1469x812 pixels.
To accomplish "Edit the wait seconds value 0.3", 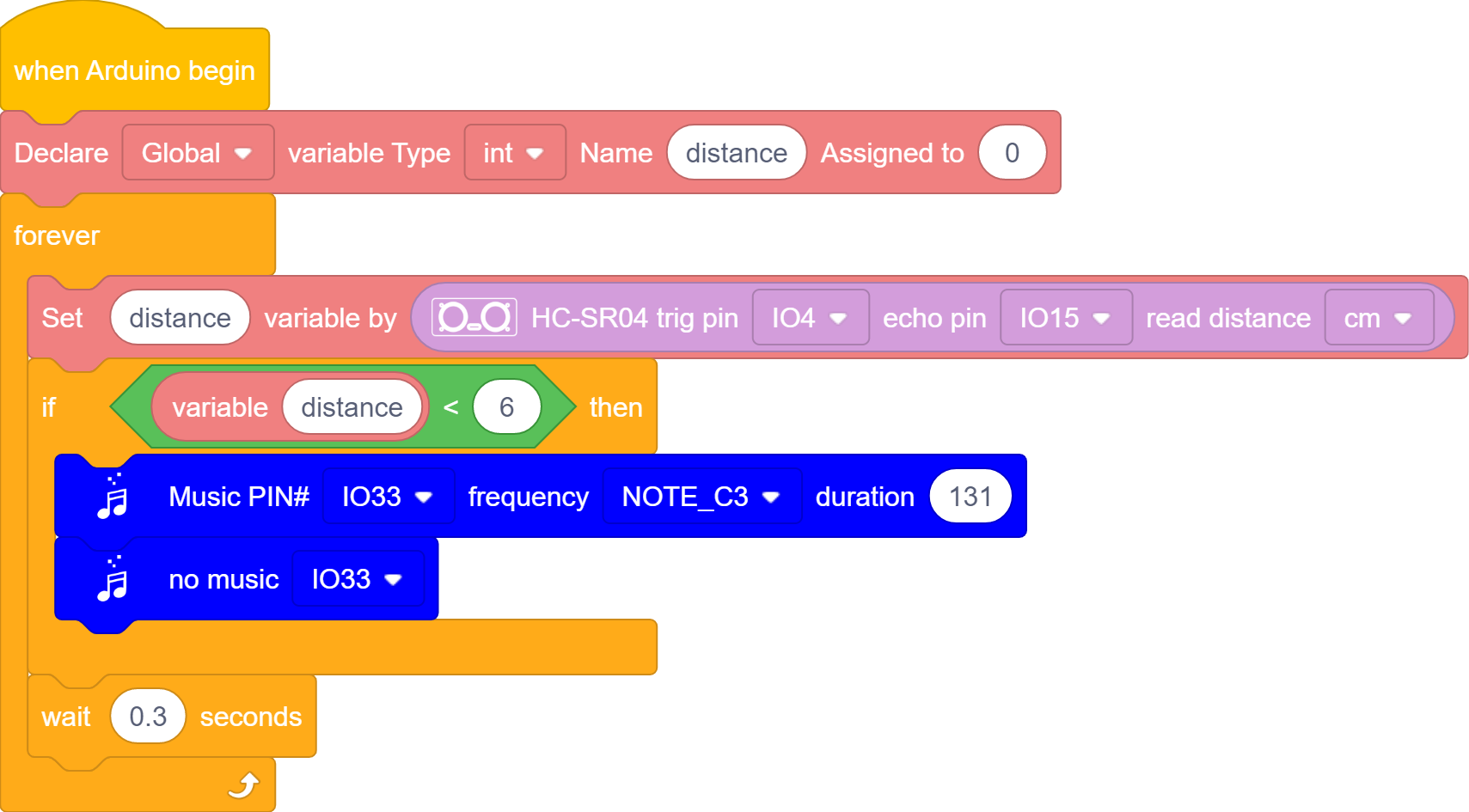I will [x=148, y=716].
